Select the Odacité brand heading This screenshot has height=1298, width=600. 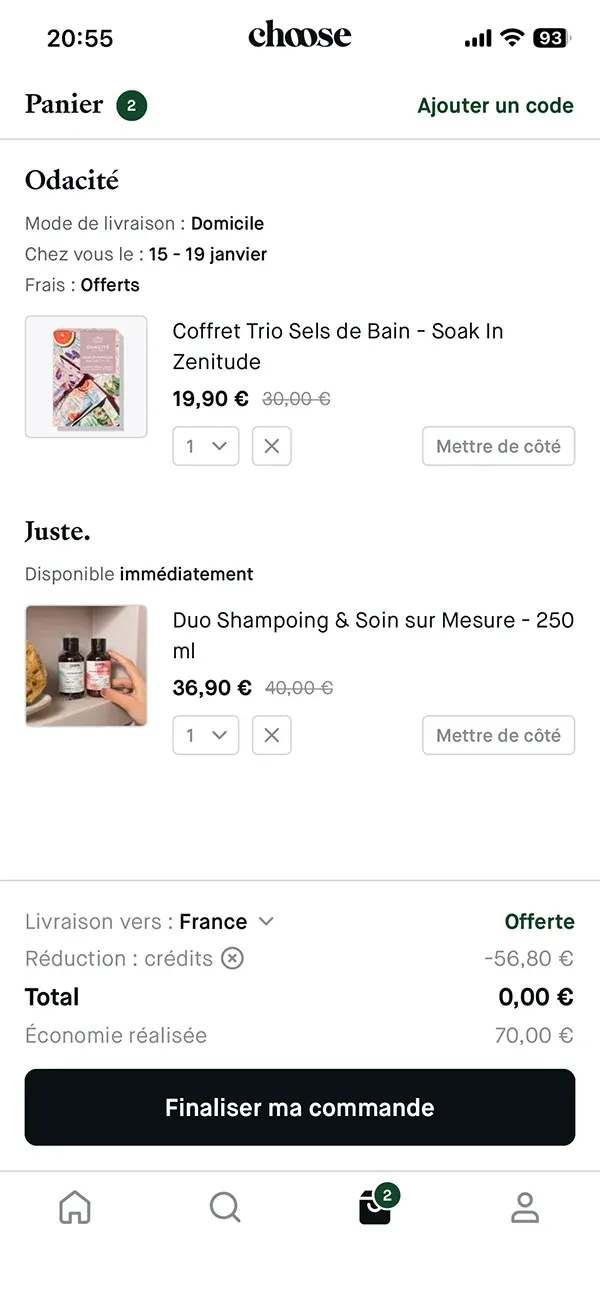pos(71,181)
